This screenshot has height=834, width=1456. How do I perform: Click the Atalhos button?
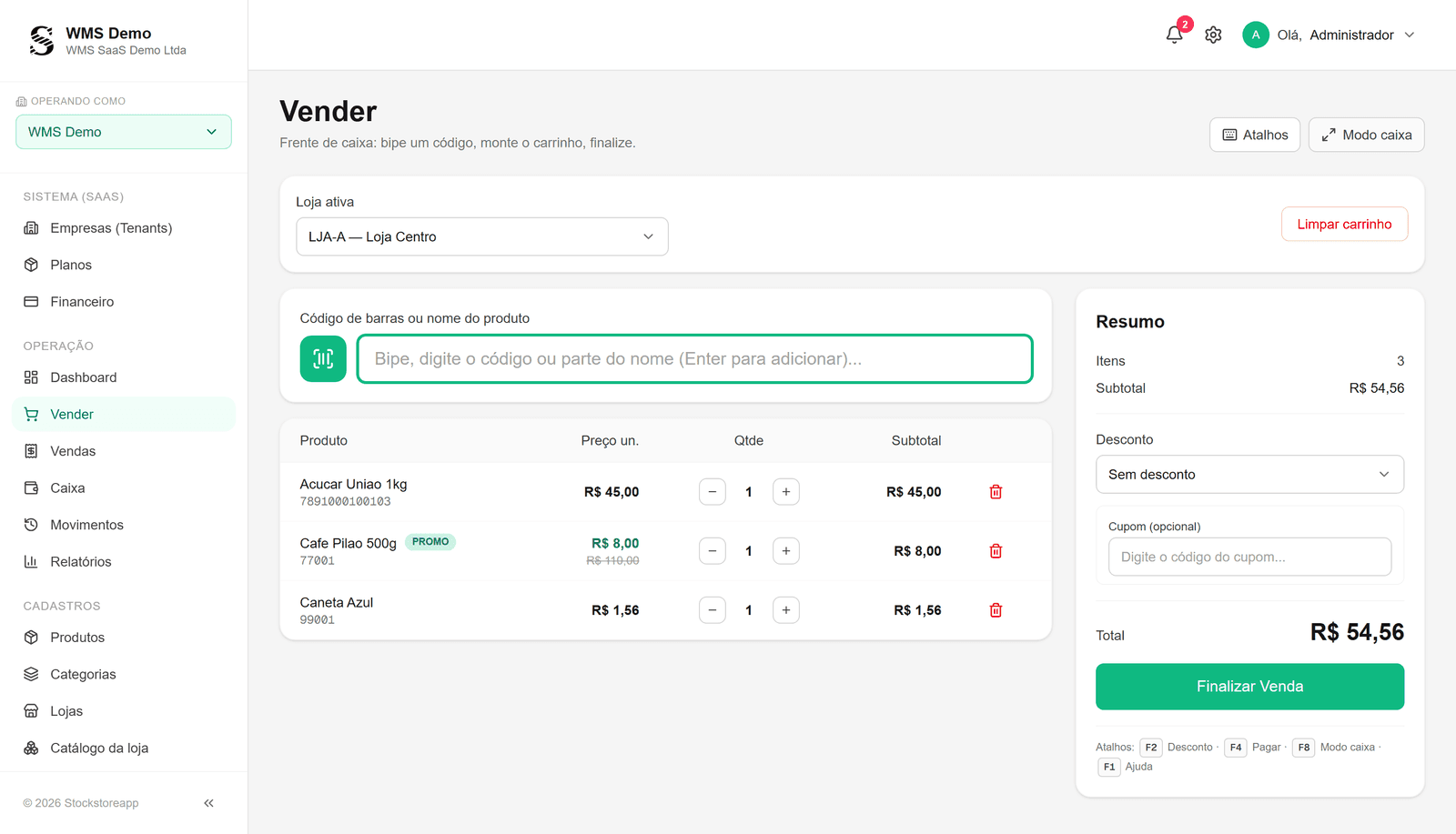point(1255,135)
